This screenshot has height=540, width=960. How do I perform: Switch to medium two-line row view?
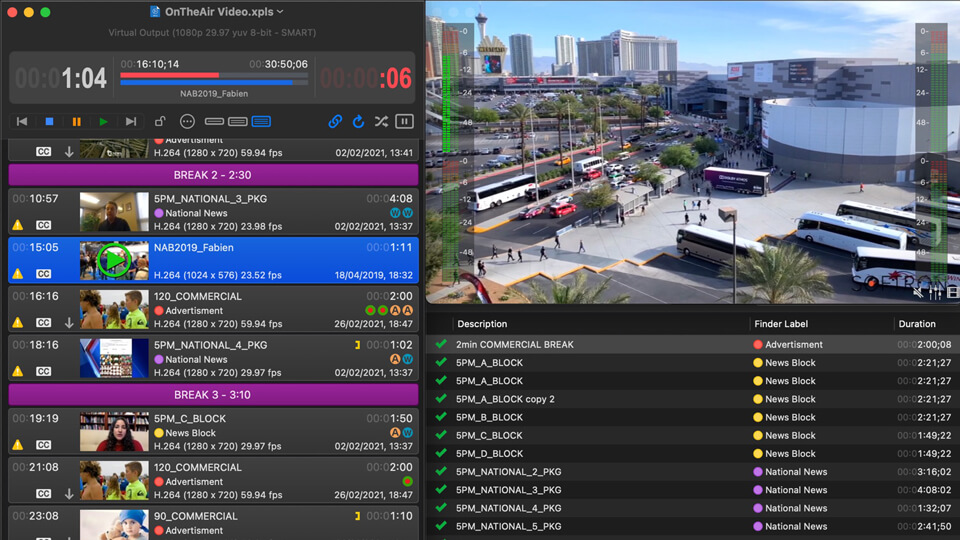click(x=238, y=122)
